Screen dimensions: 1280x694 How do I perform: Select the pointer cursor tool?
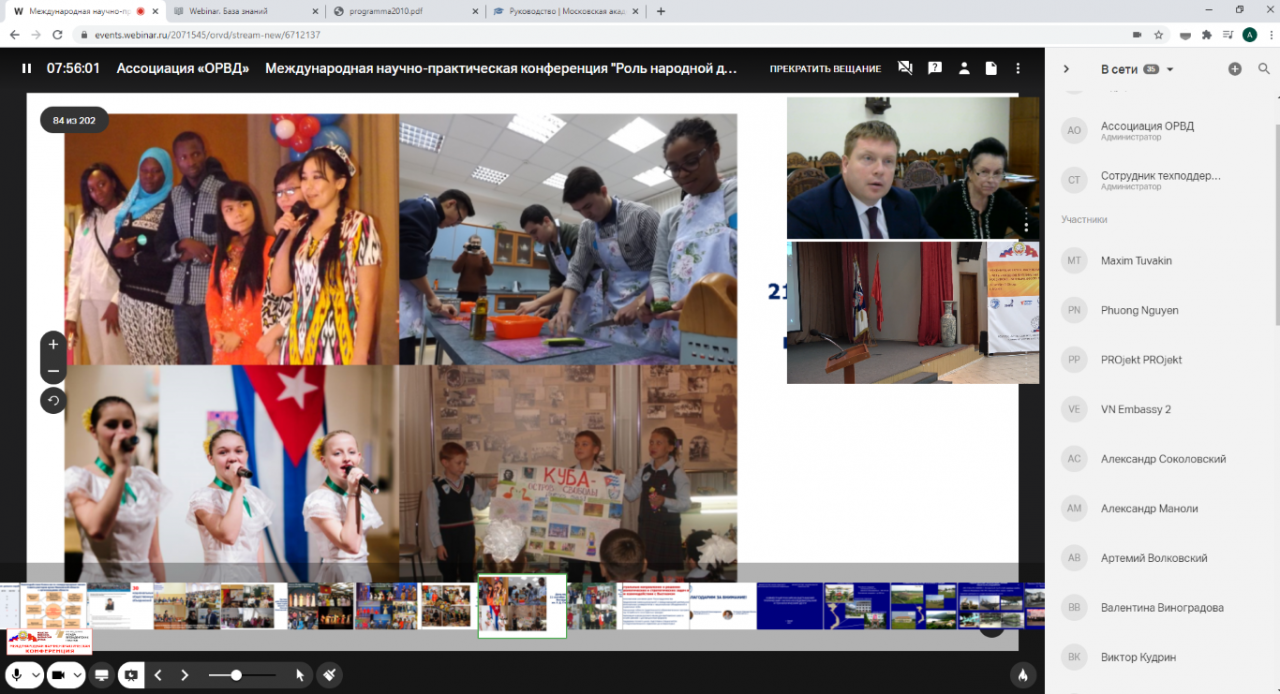299,675
